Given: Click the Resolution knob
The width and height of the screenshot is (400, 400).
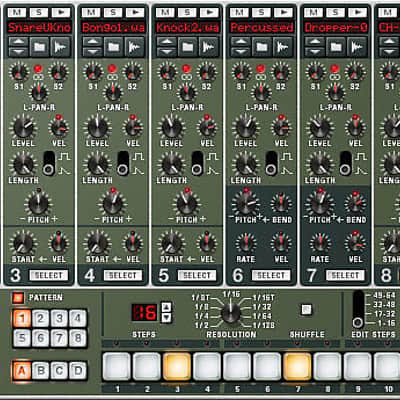Looking at the screenshot, I should (231, 312).
